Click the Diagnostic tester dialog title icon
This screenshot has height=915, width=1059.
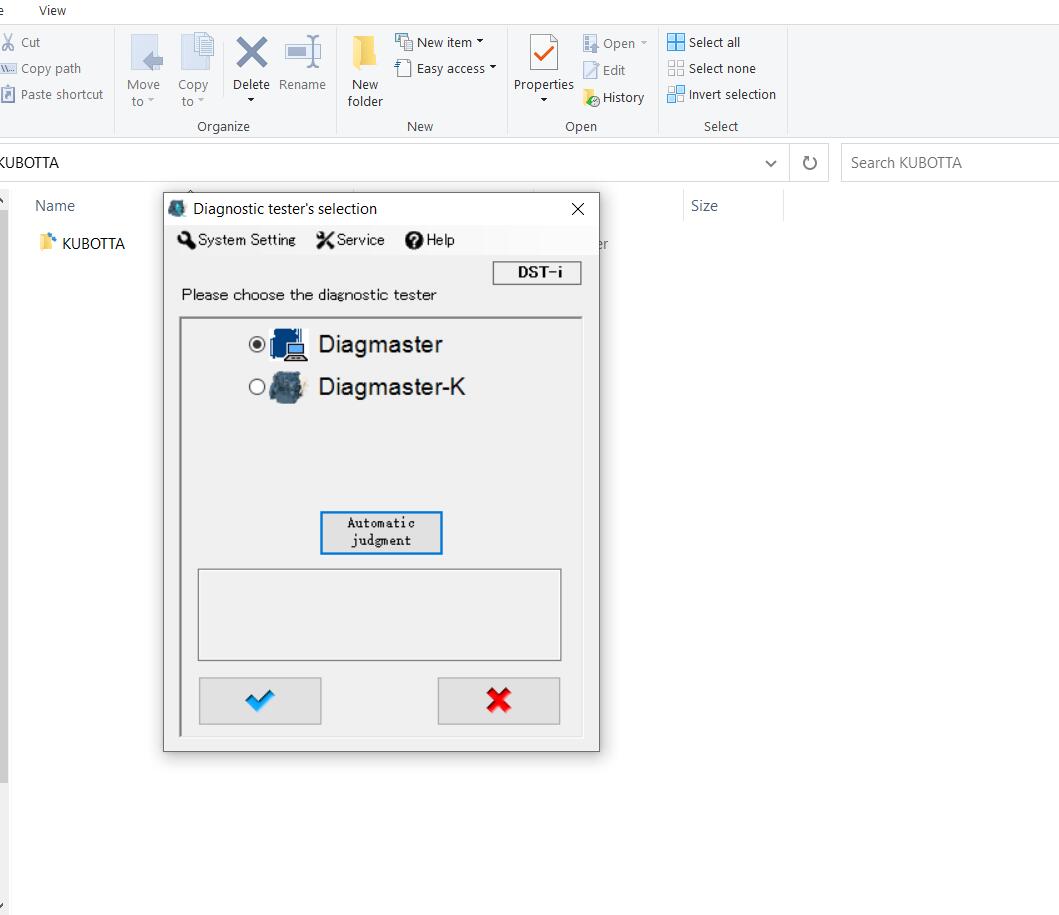(178, 209)
